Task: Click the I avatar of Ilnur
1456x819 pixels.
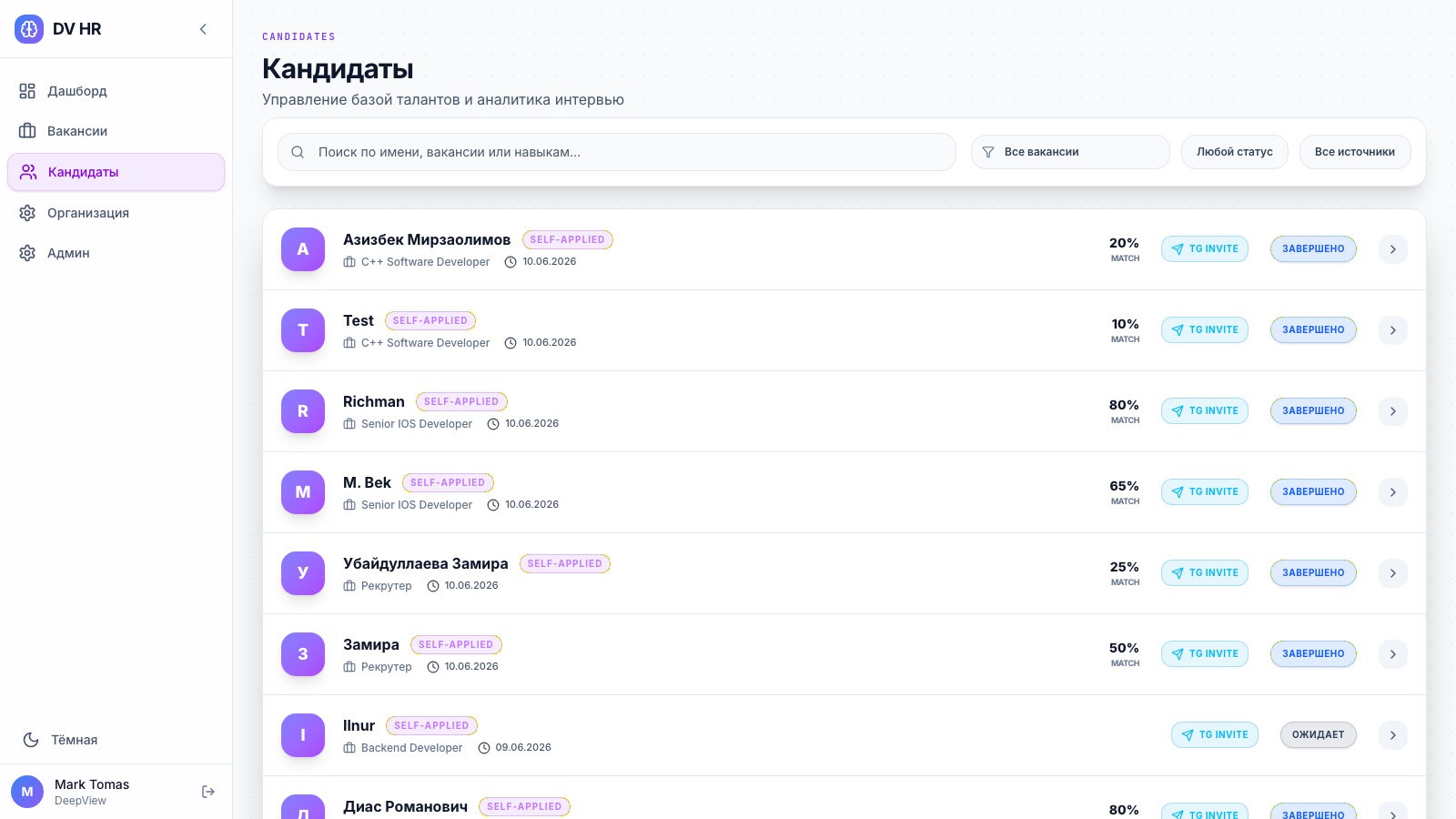Action: pyautogui.click(x=303, y=735)
